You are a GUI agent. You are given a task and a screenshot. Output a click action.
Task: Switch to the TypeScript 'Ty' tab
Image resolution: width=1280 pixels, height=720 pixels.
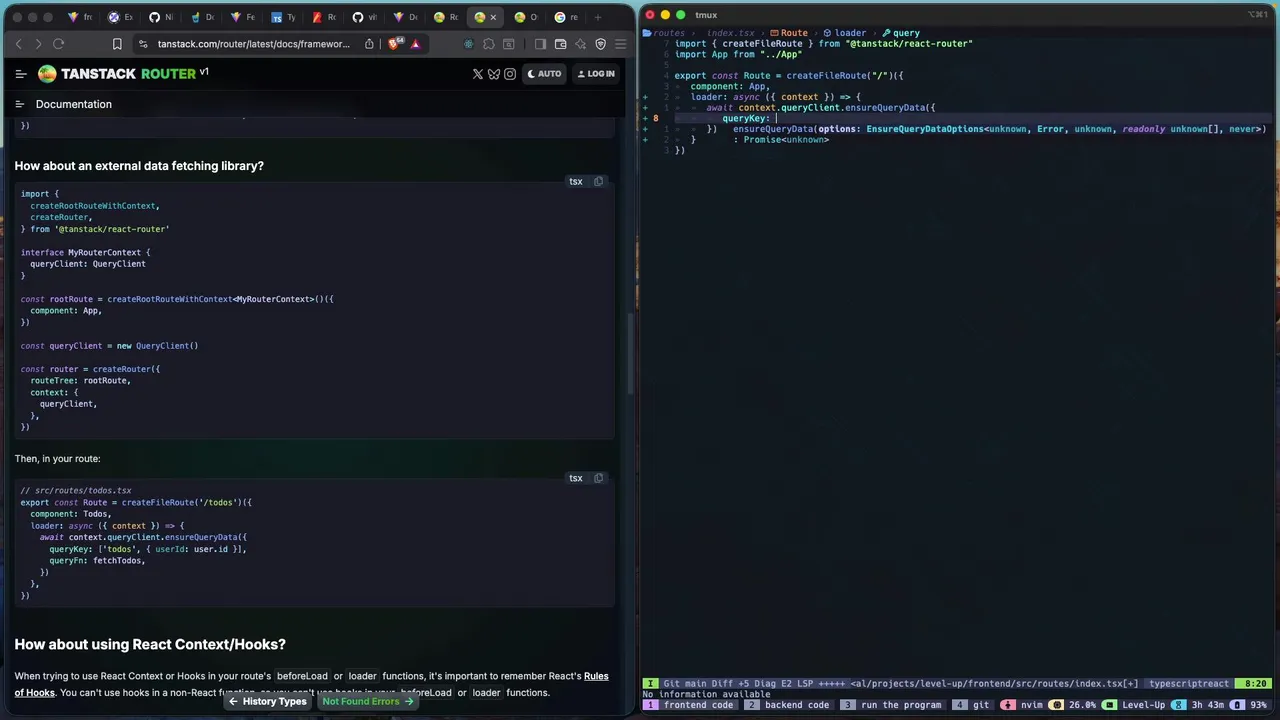(x=284, y=17)
